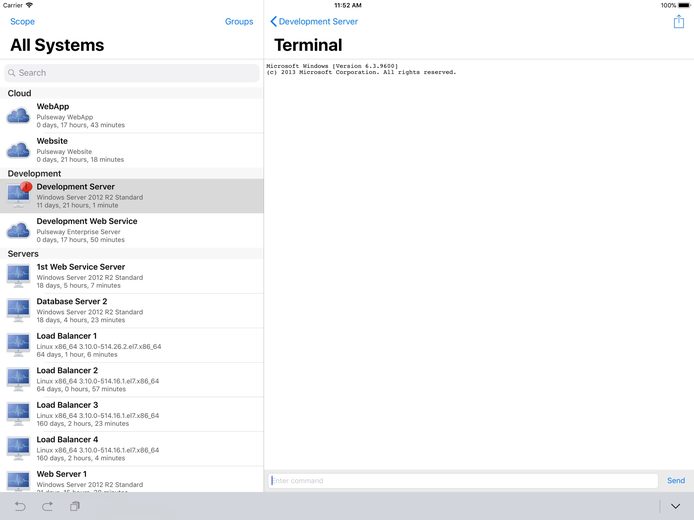Open the Scope selector

[x=23, y=21]
